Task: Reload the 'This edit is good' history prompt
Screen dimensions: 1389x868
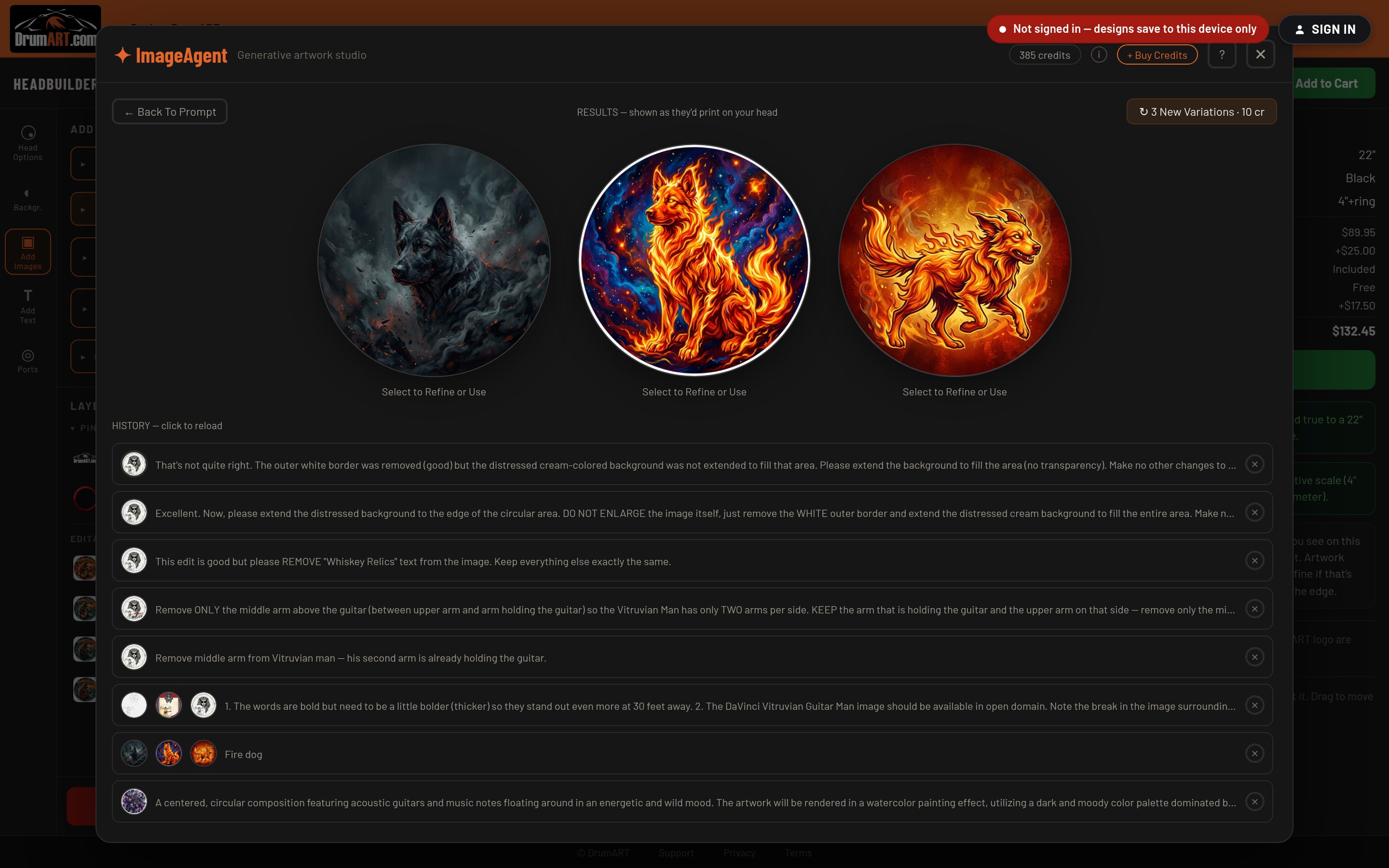Action: pyautogui.click(x=692, y=561)
